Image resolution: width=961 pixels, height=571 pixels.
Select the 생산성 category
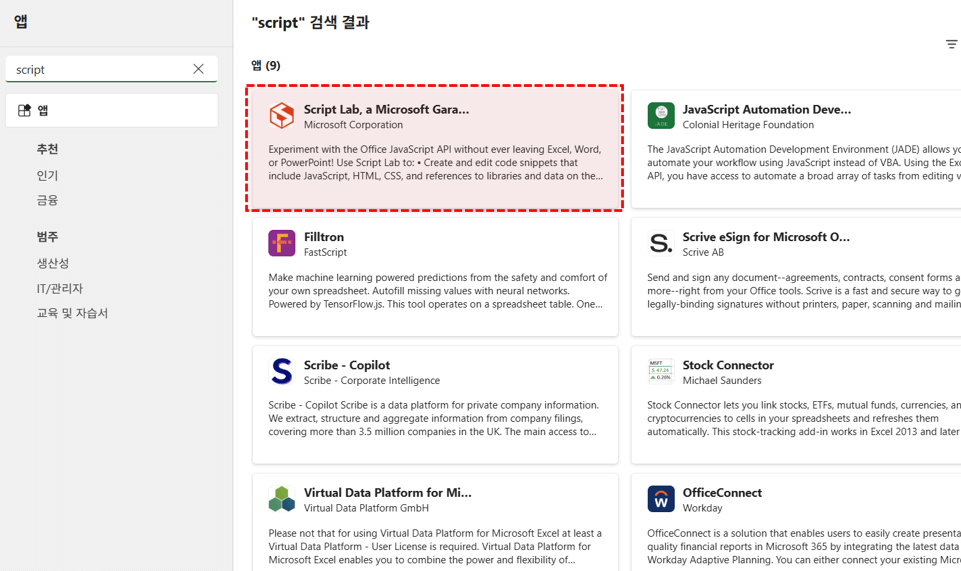tap(53, 263)
